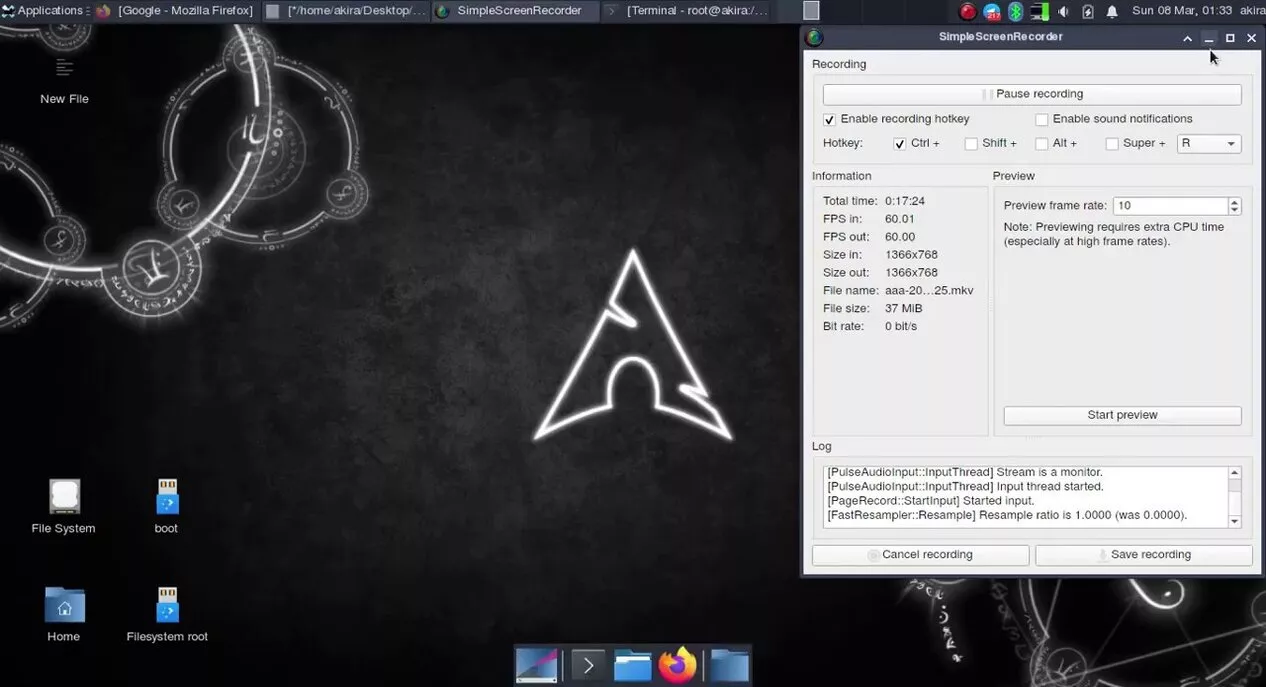Viewport: 1266px width, 687px height.
Task: Open the clock showing Sun 08 Mar, 01:33
Action: [1180, 11]
